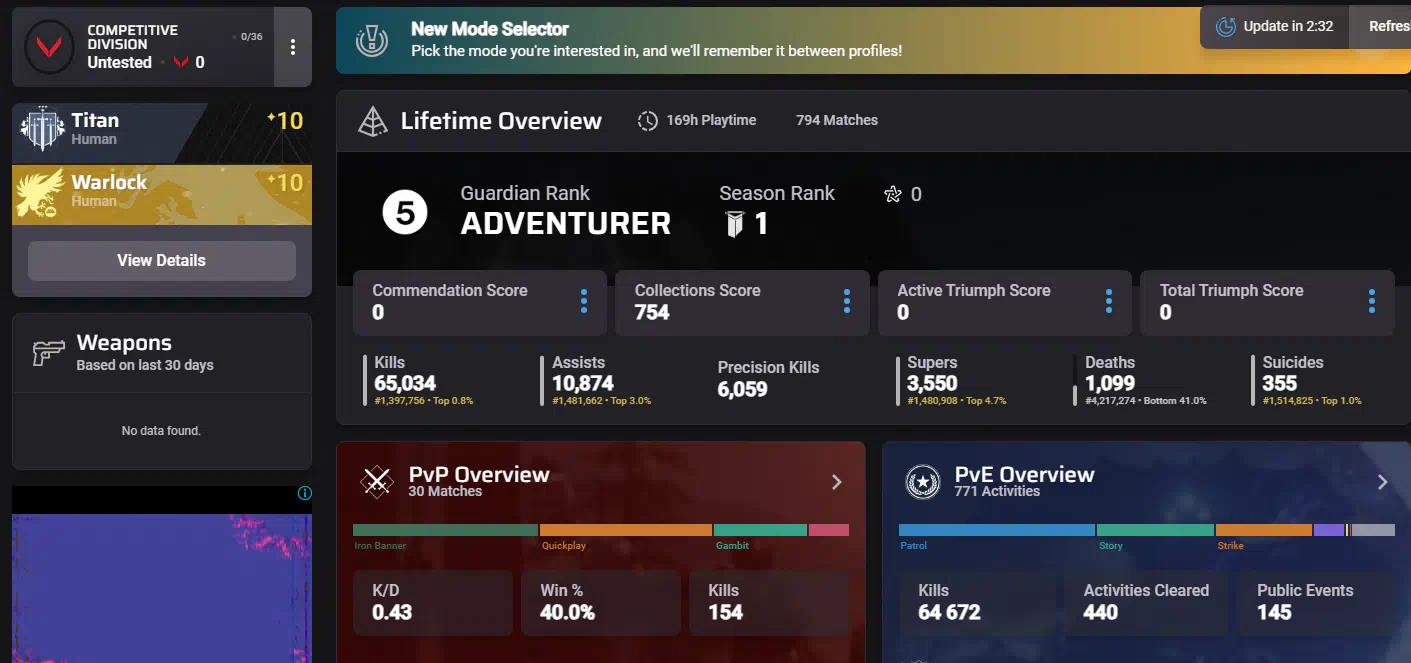Click the Weapons pistol icon

tap(47, 353)
